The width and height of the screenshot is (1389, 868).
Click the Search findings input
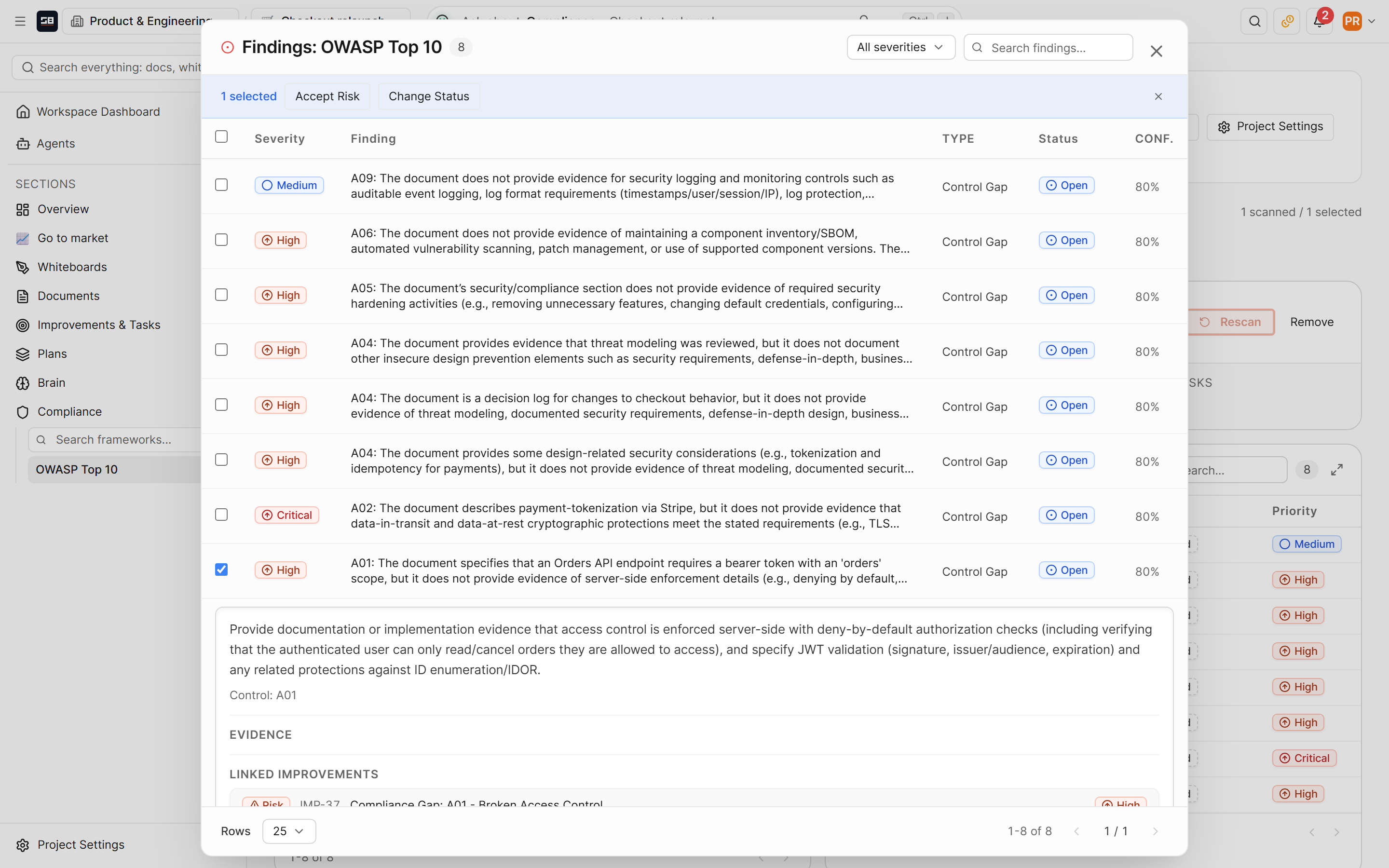pyautogui.click(x=1048, y=48)
